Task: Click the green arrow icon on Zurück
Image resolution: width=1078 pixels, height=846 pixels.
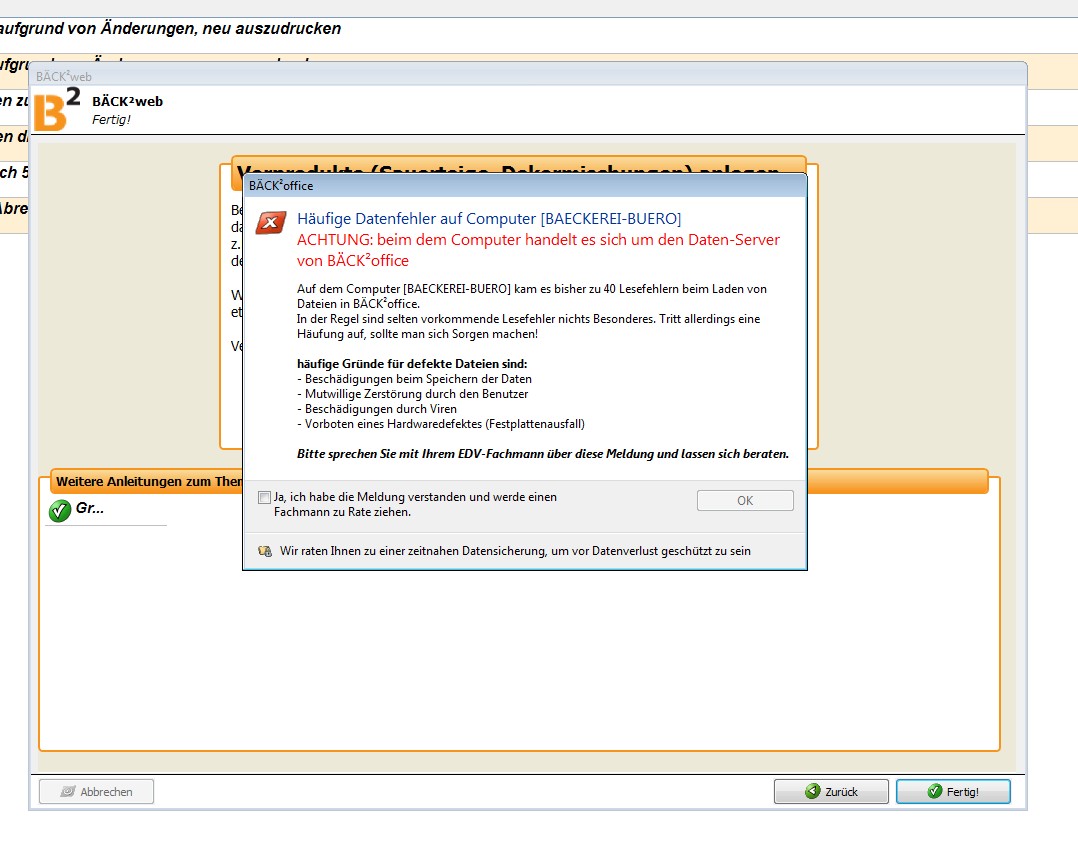Action: pos(813,791)
